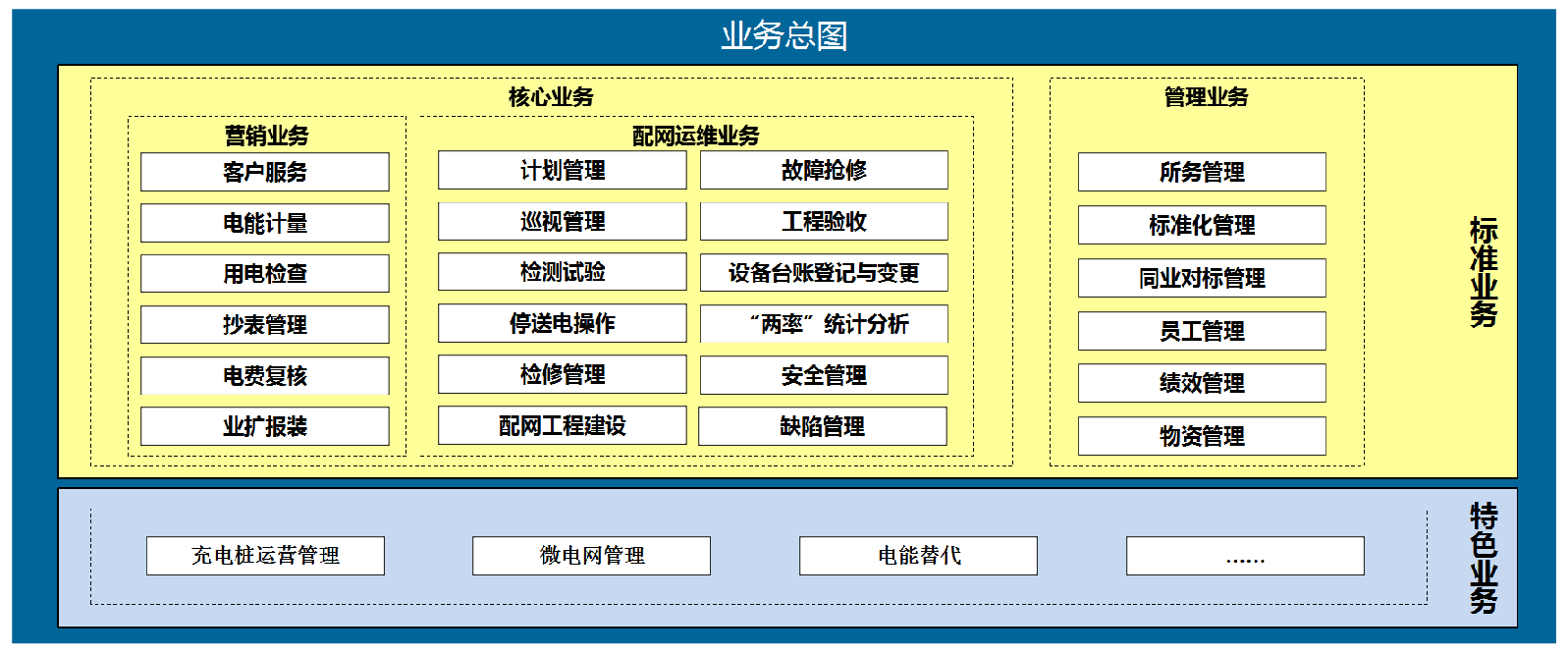Viewport: 1568px width, 655px height.
Task: Select the 计划管理 box
Action: [x=562, y=171]
